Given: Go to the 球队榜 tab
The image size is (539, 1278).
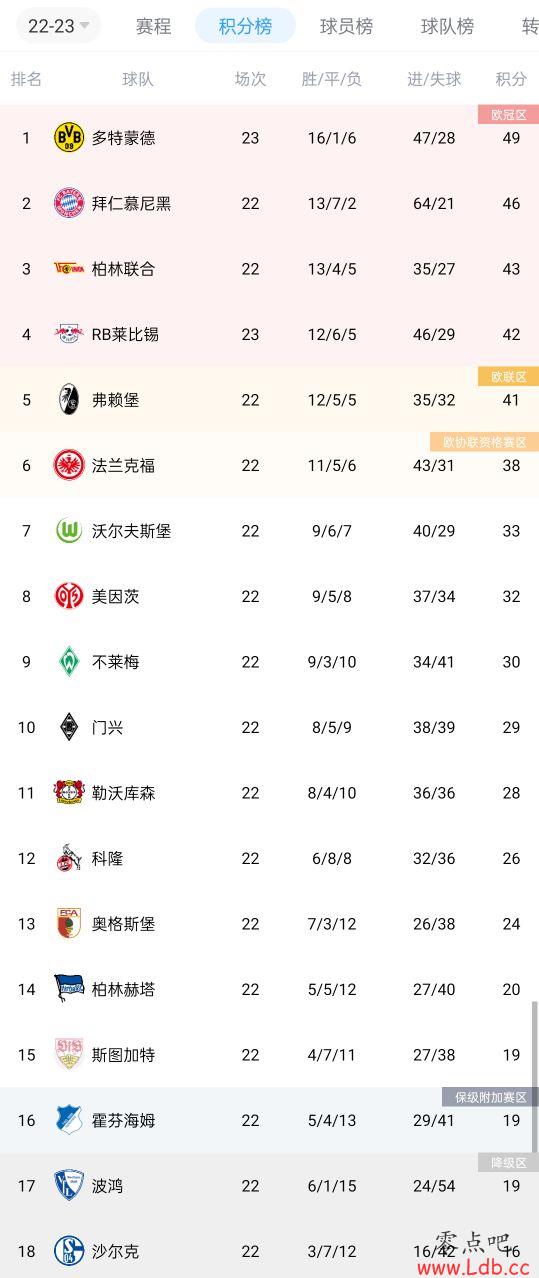Looking at the screenshot, I should (447, 26).
